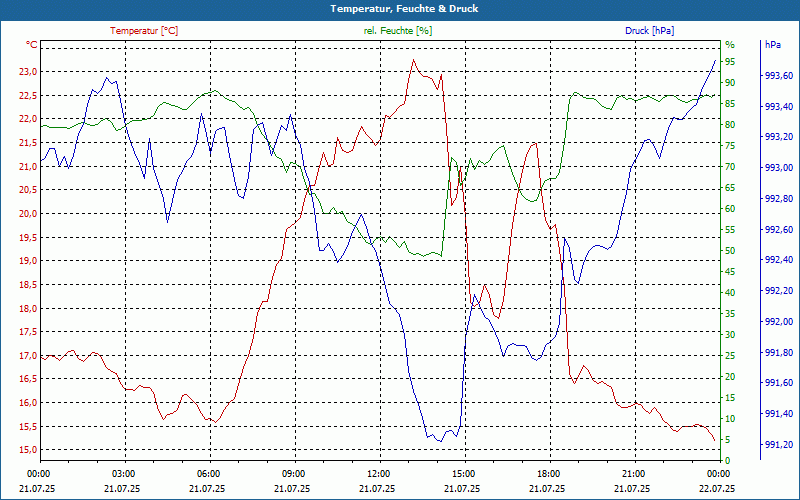Click '991,20' on the pressure axis
Screen dimensions: 800x500
click(x=779, y=445)
